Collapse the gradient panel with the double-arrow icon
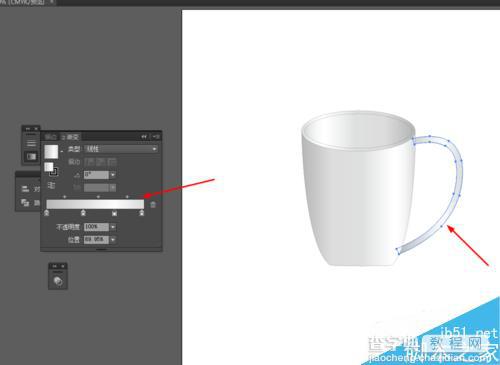This screenshot has width=500, height=365. pyautogui.click(x=144, y=137)
